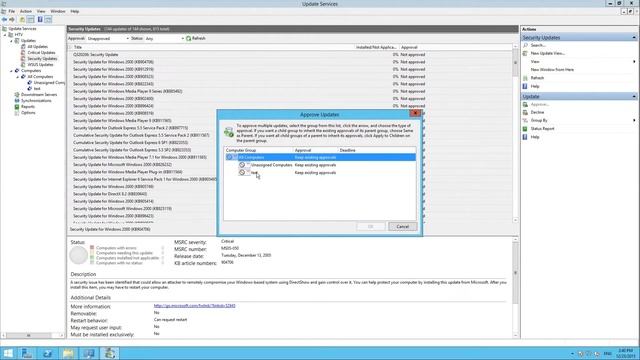Click New Window from Here action

pyautogui.click(x=552, y=70)
